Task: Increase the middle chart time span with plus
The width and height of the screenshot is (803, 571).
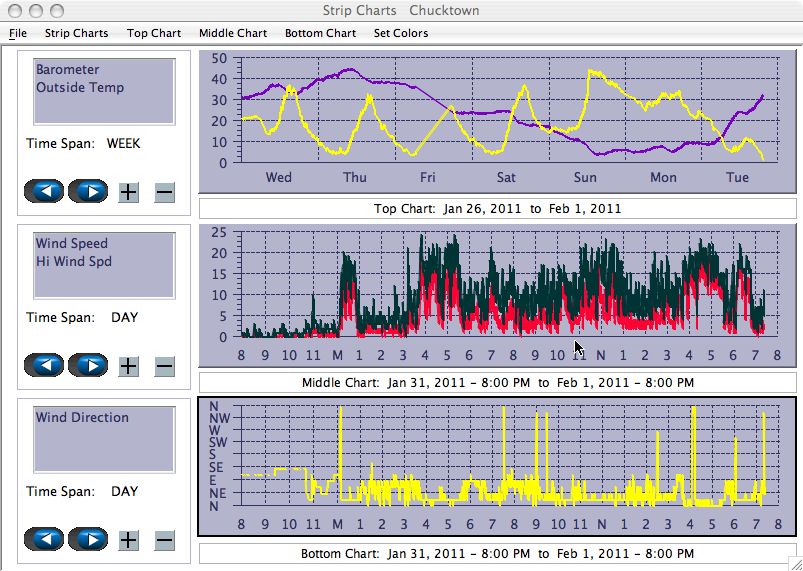Action: tap(129, 366)
